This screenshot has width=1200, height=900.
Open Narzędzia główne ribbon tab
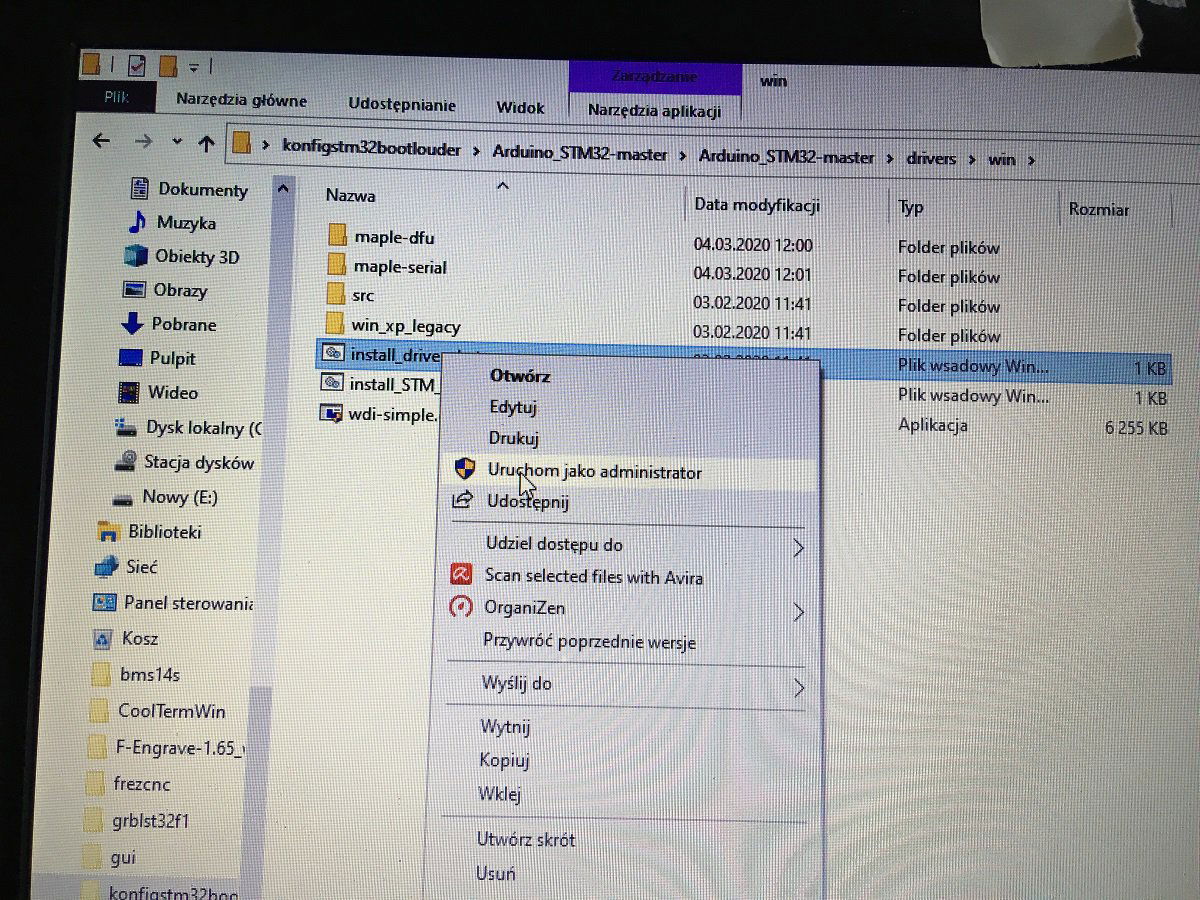(241, 100)
